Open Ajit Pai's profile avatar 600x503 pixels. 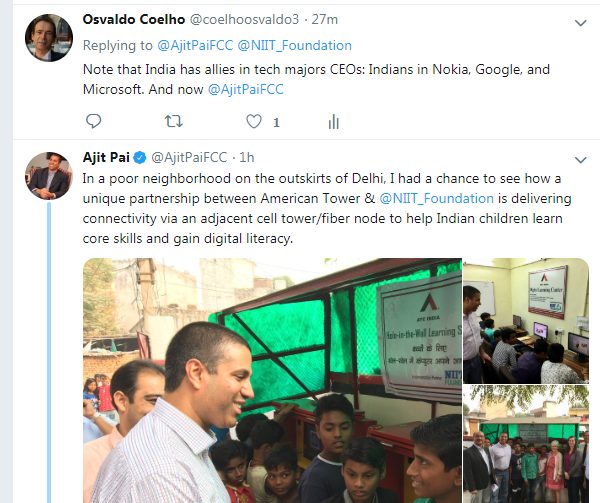(x=49, y=176)
